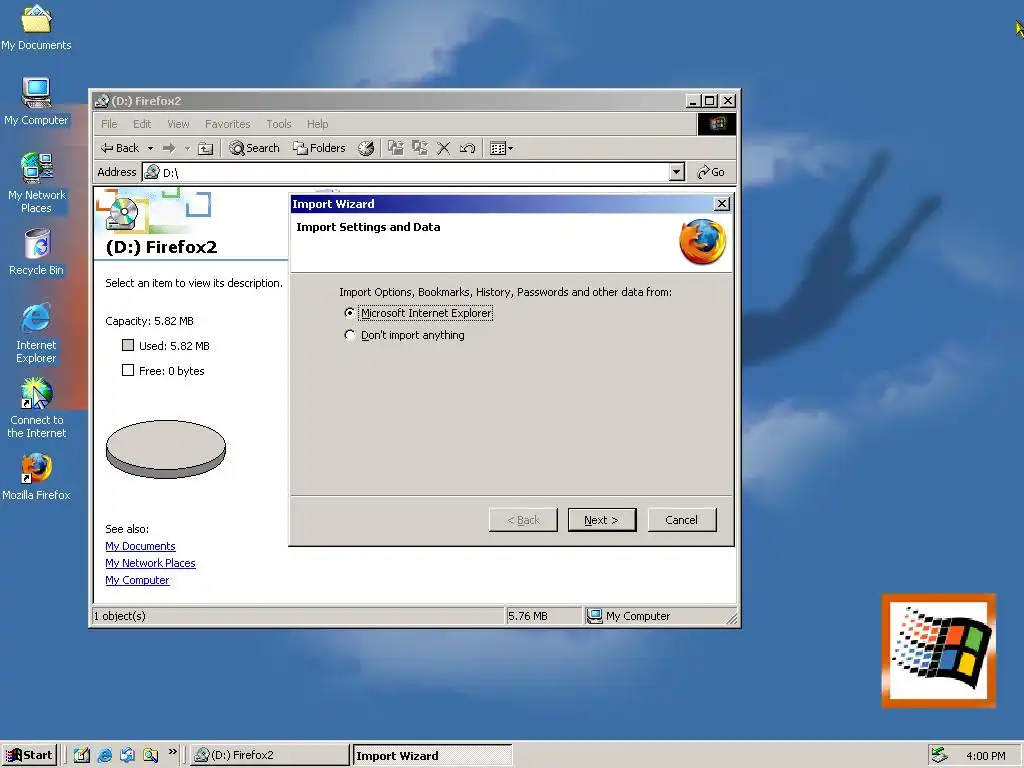The width and height of the screenshot is (1024, 768).
Task: Select the Recycle Bin icon
Action: coord(36,252)
